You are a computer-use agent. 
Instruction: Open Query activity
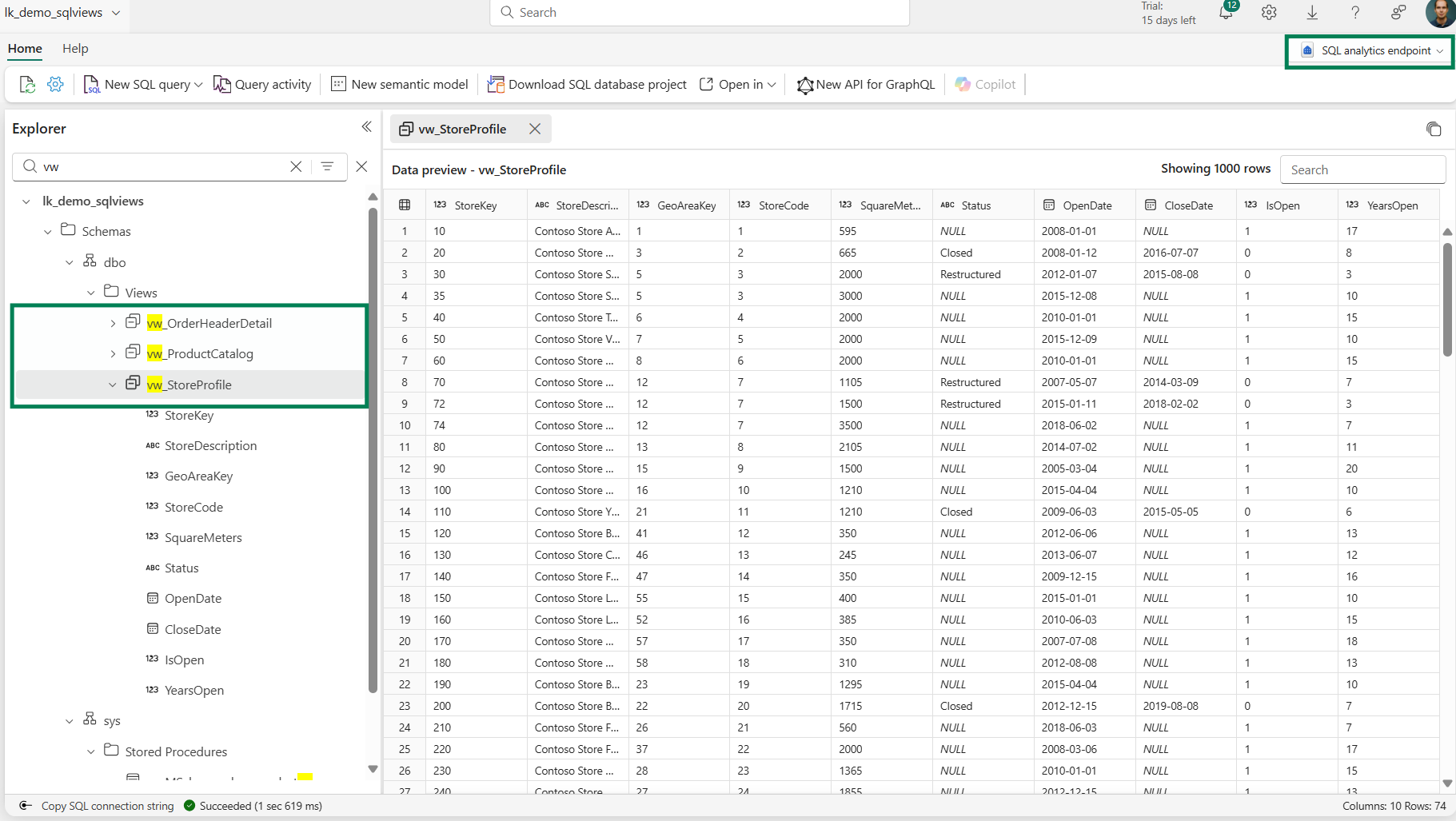click(x=262, y=84)
